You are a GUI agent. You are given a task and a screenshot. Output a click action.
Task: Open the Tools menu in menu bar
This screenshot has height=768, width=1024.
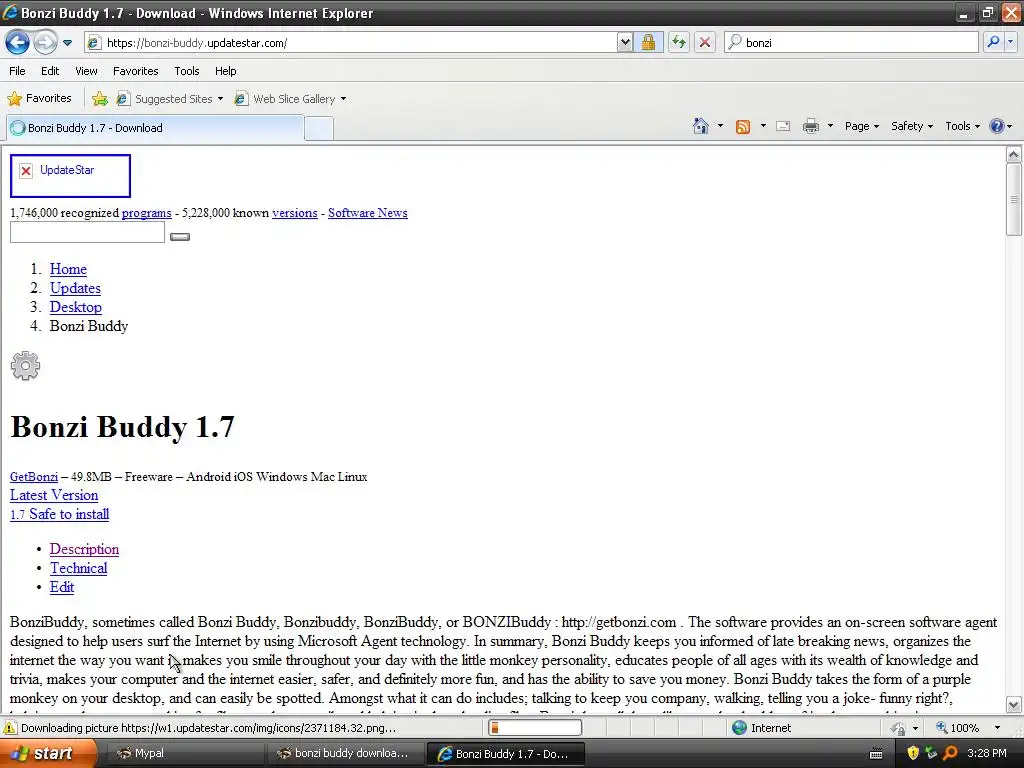coord(187,71)
